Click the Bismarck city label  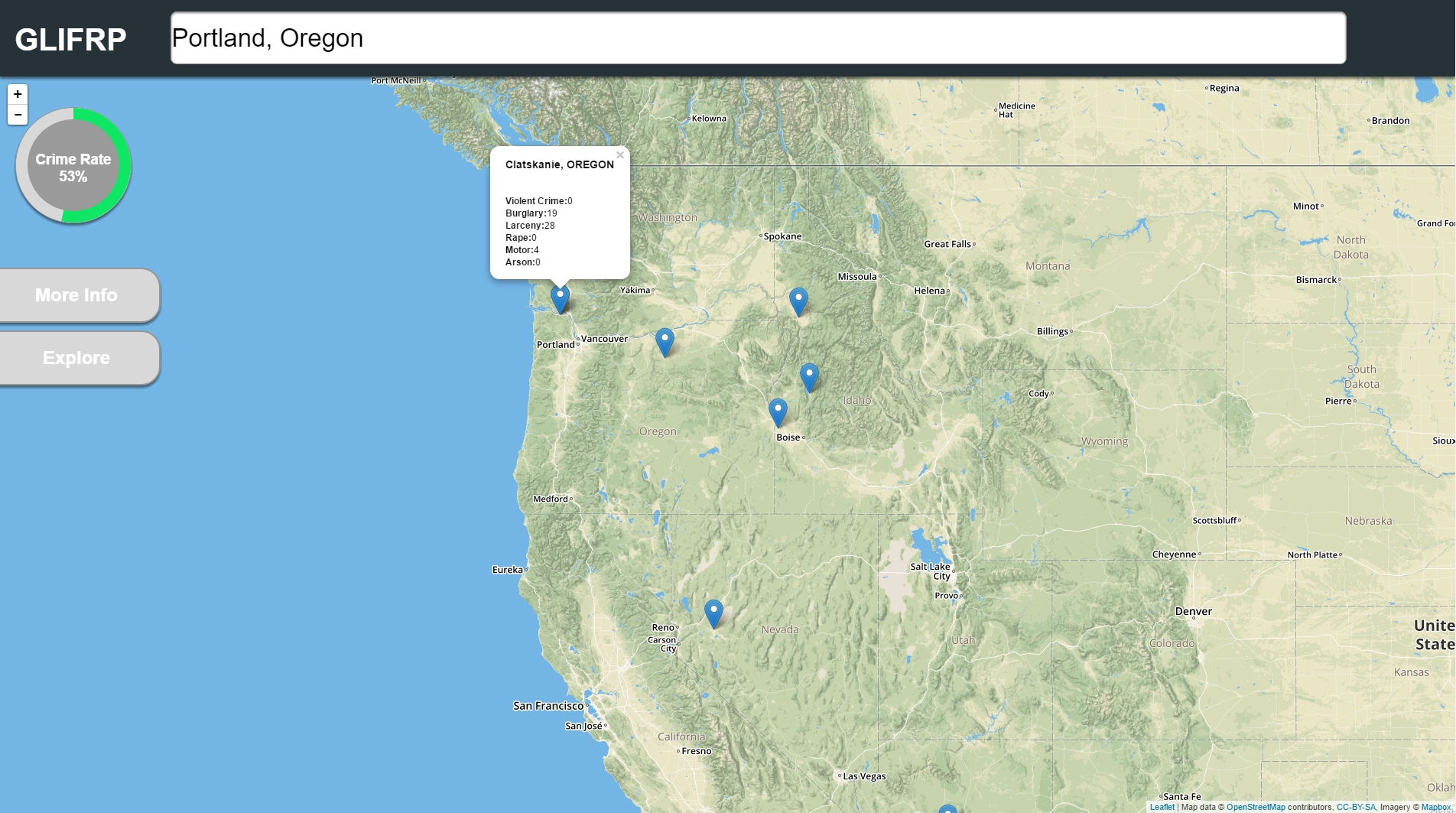(x=1316, y=280)
